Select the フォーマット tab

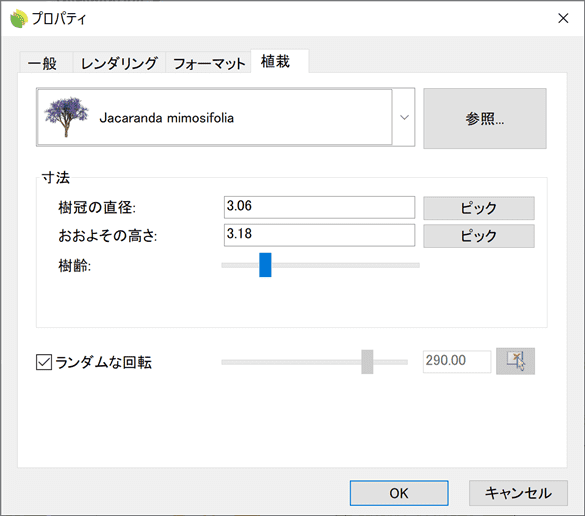(209, 63)
